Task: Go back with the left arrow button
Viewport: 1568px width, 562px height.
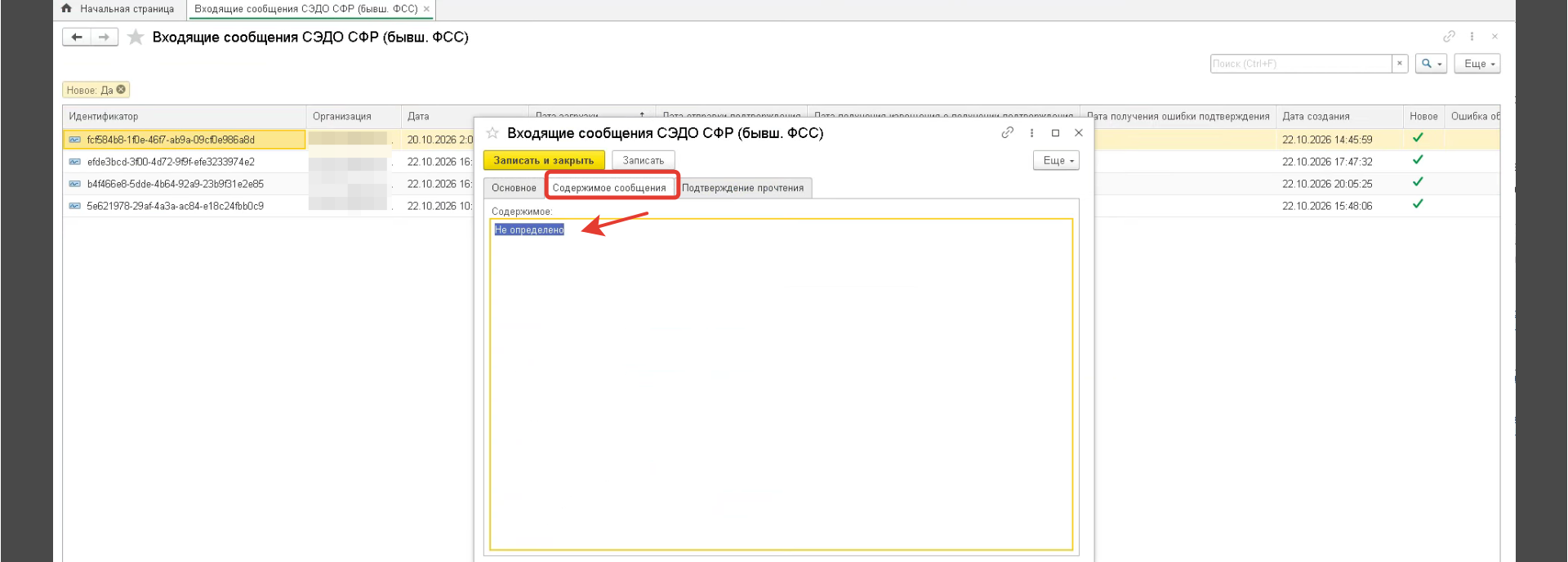Action: coord(77,37)
